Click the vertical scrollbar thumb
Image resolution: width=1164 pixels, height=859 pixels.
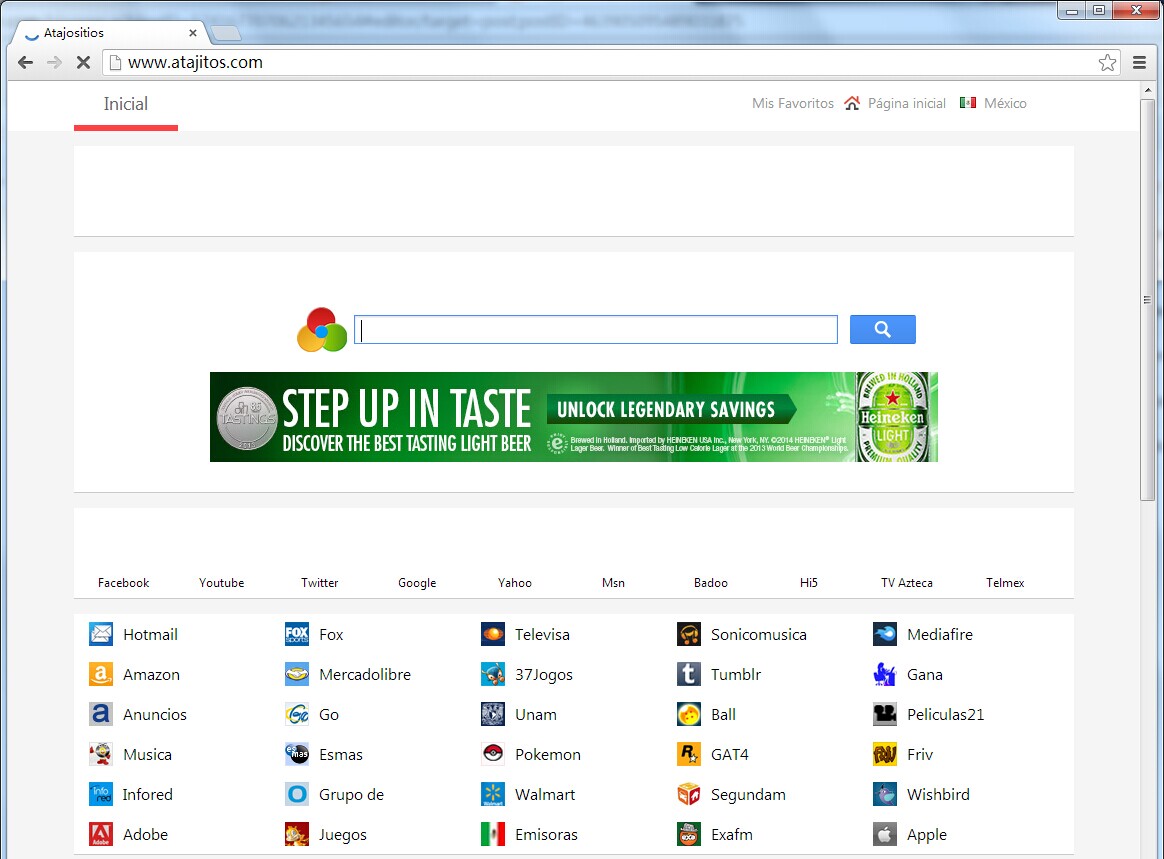(1148, 300)
